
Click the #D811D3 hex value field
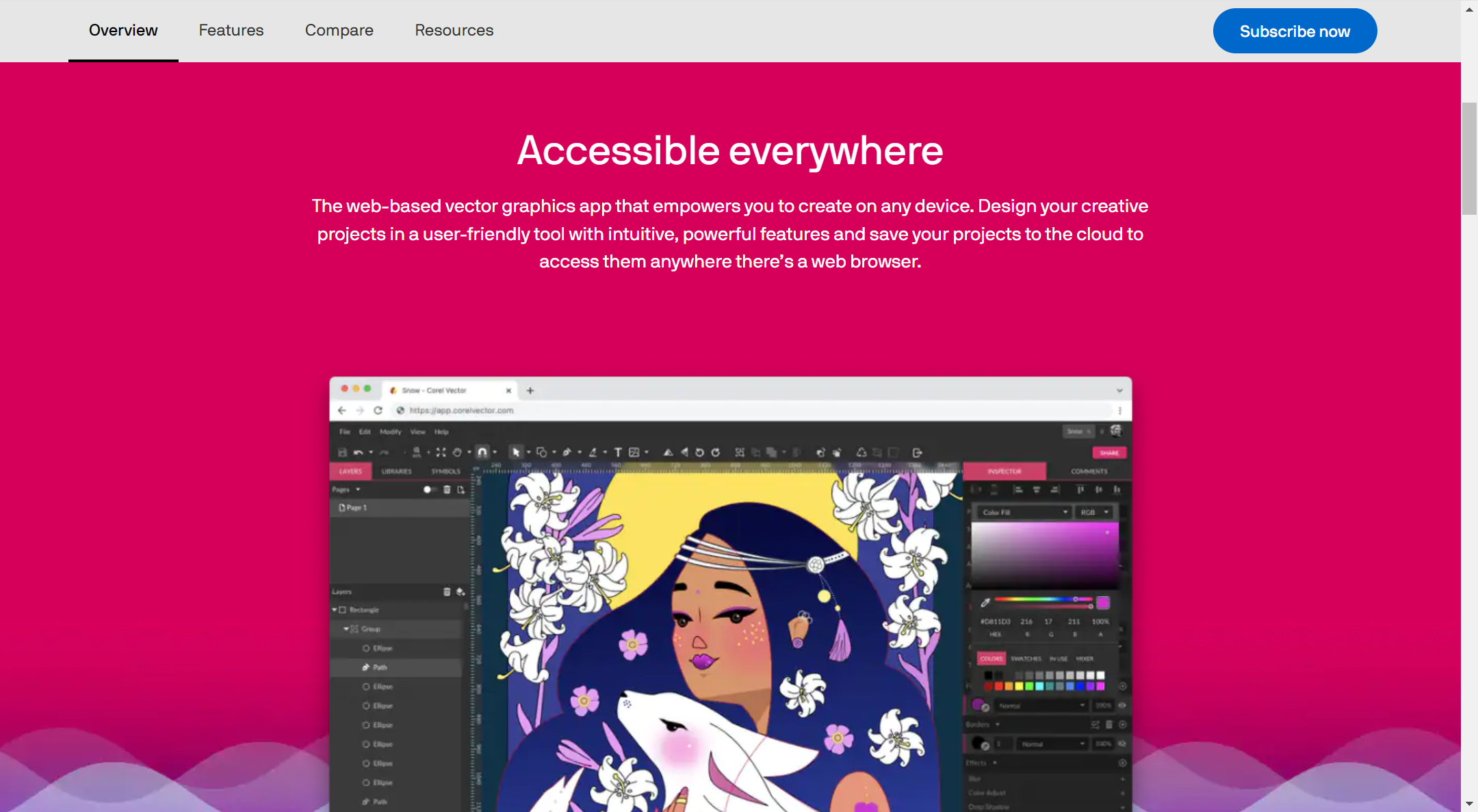coord(996,622)
